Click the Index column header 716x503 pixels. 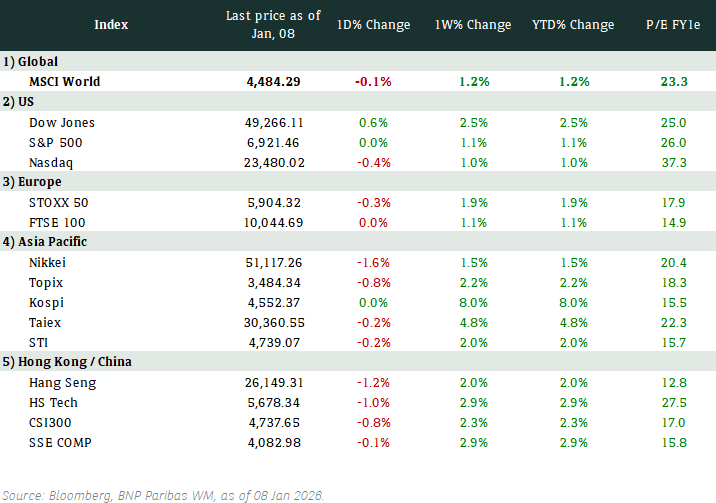pyautogui.click(x=110, y=25)
